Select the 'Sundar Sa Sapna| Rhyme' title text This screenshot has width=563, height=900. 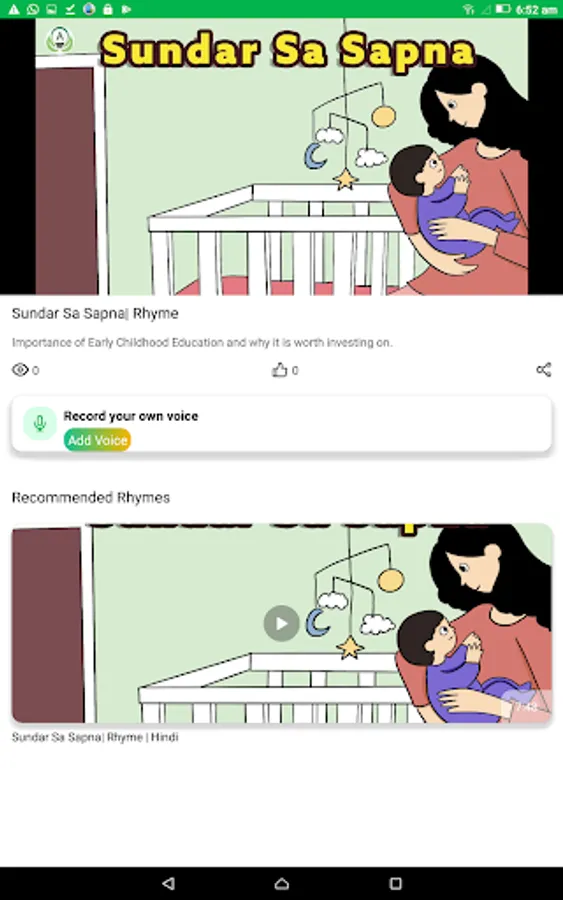coord(95,313)
